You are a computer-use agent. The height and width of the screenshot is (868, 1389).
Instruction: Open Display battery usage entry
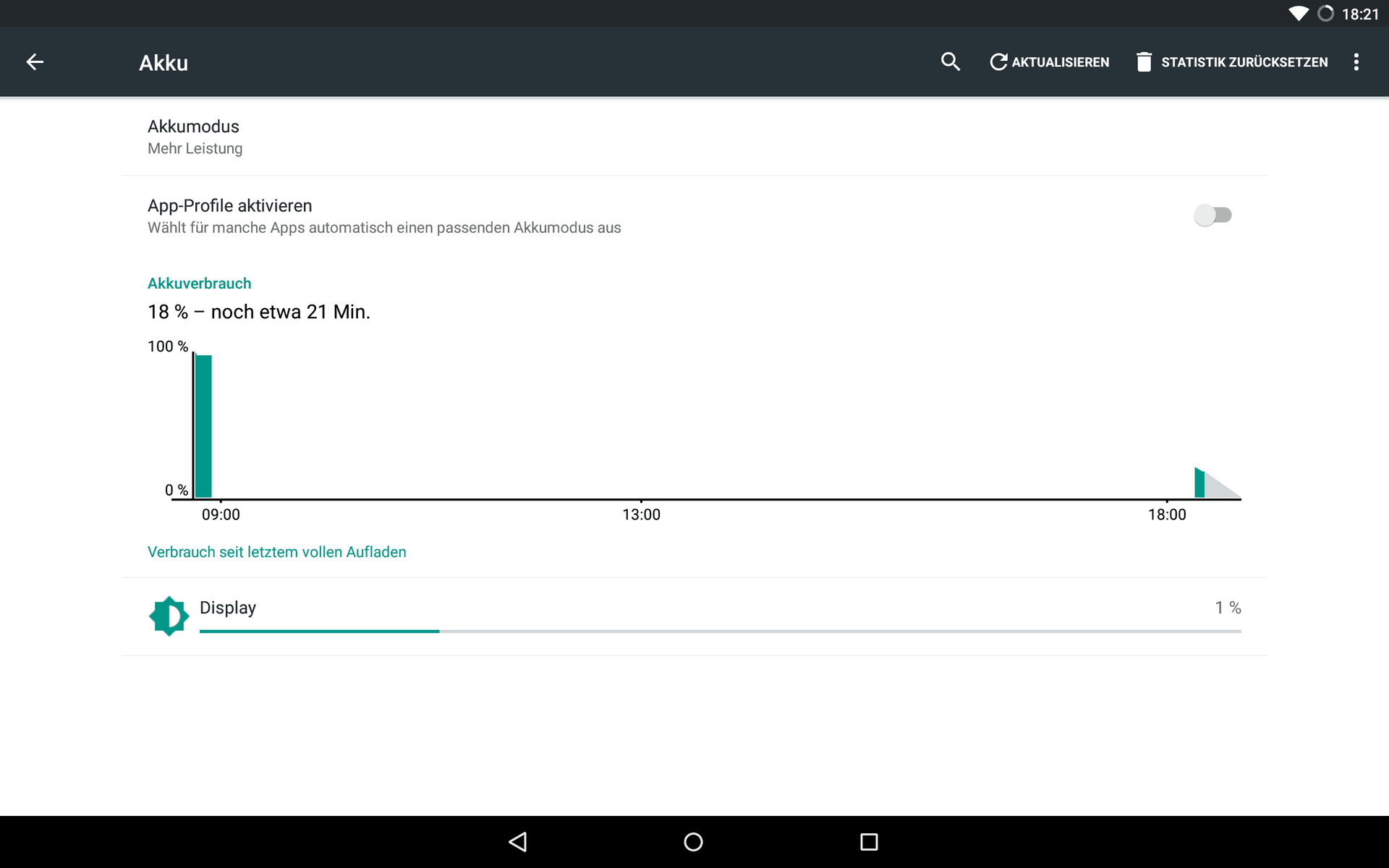pos(694,616)
